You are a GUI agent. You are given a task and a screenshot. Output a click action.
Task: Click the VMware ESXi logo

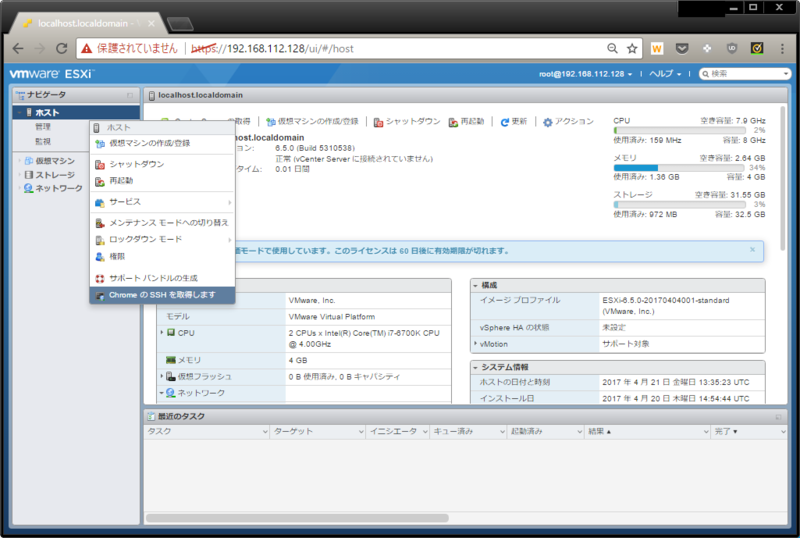[x=51, y=74]
